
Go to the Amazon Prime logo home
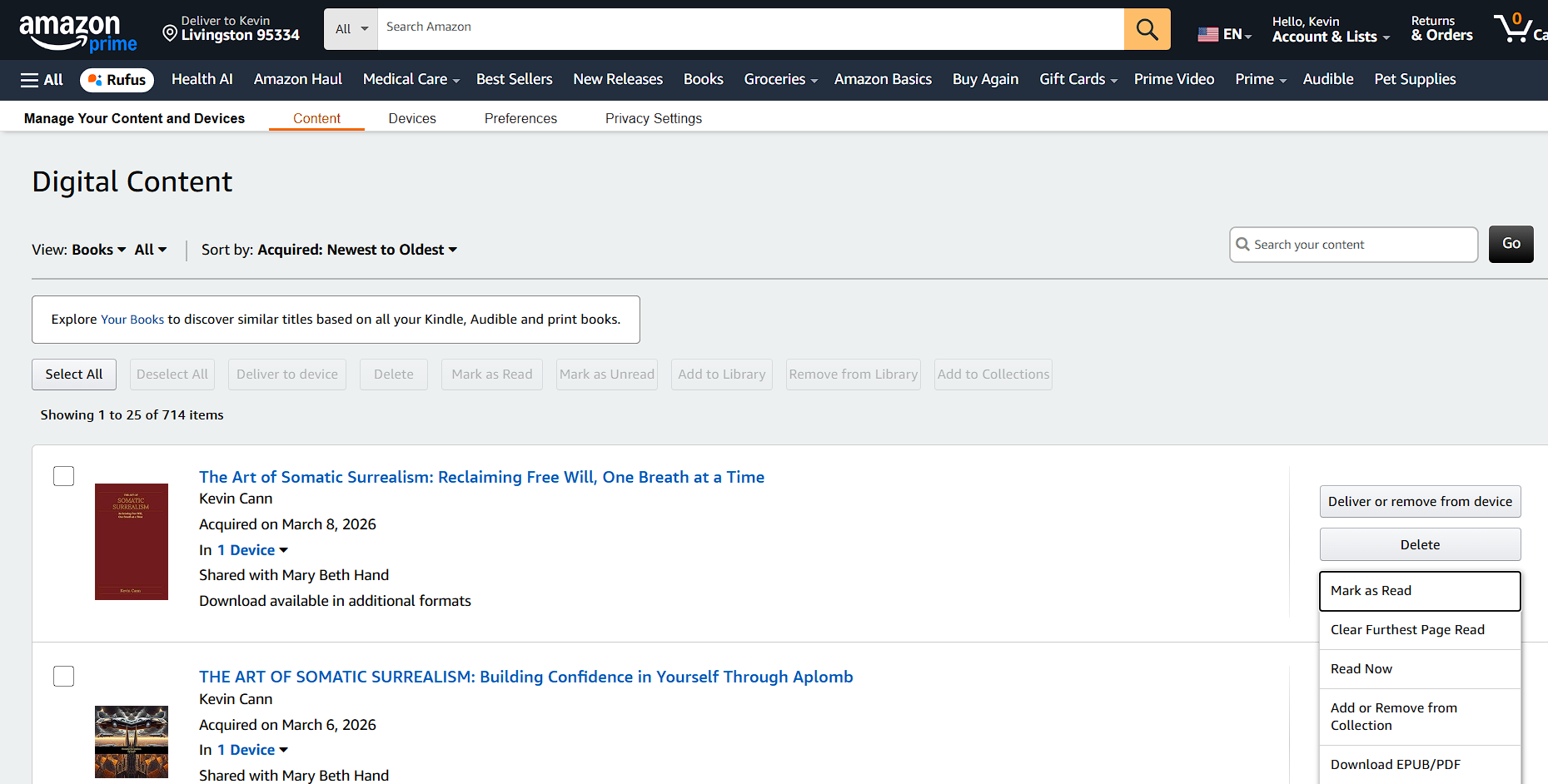click(x=77, y=33)
